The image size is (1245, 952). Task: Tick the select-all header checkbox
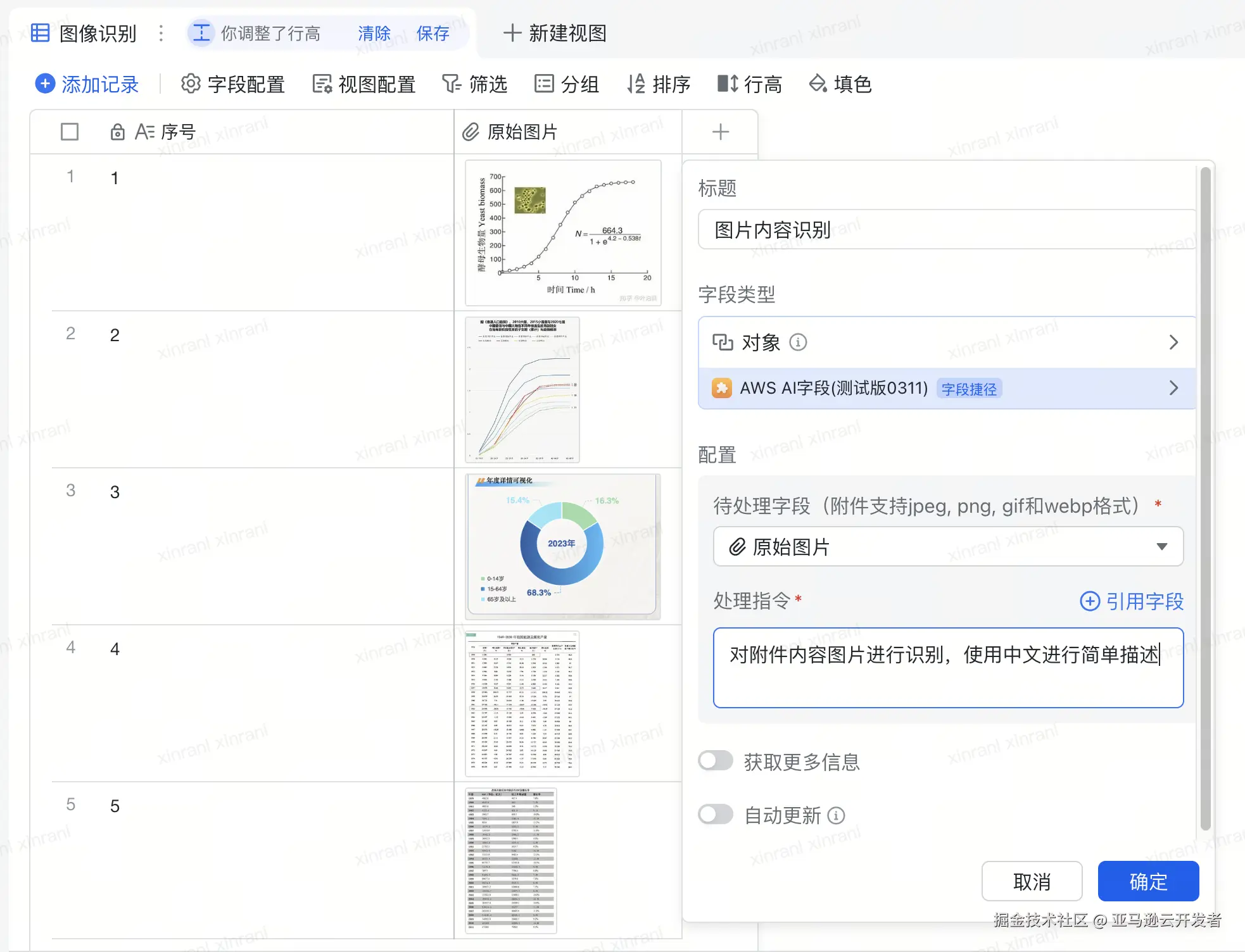tap(70, 132)
